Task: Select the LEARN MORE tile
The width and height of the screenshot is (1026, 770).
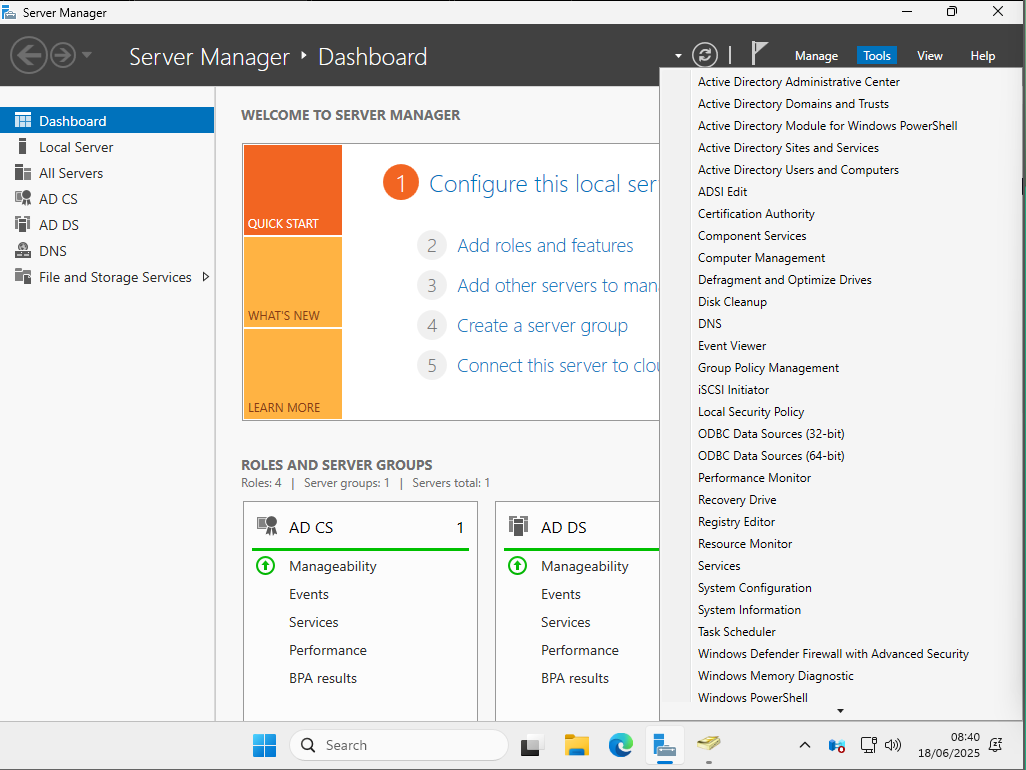Action: coord(292,374)
